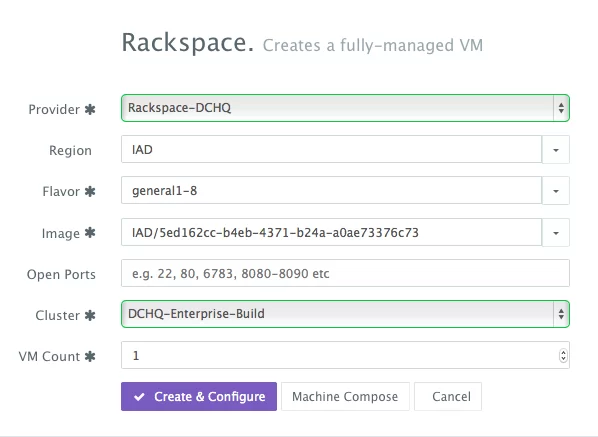Open the Flavor dropdown caret

(556, 191)
